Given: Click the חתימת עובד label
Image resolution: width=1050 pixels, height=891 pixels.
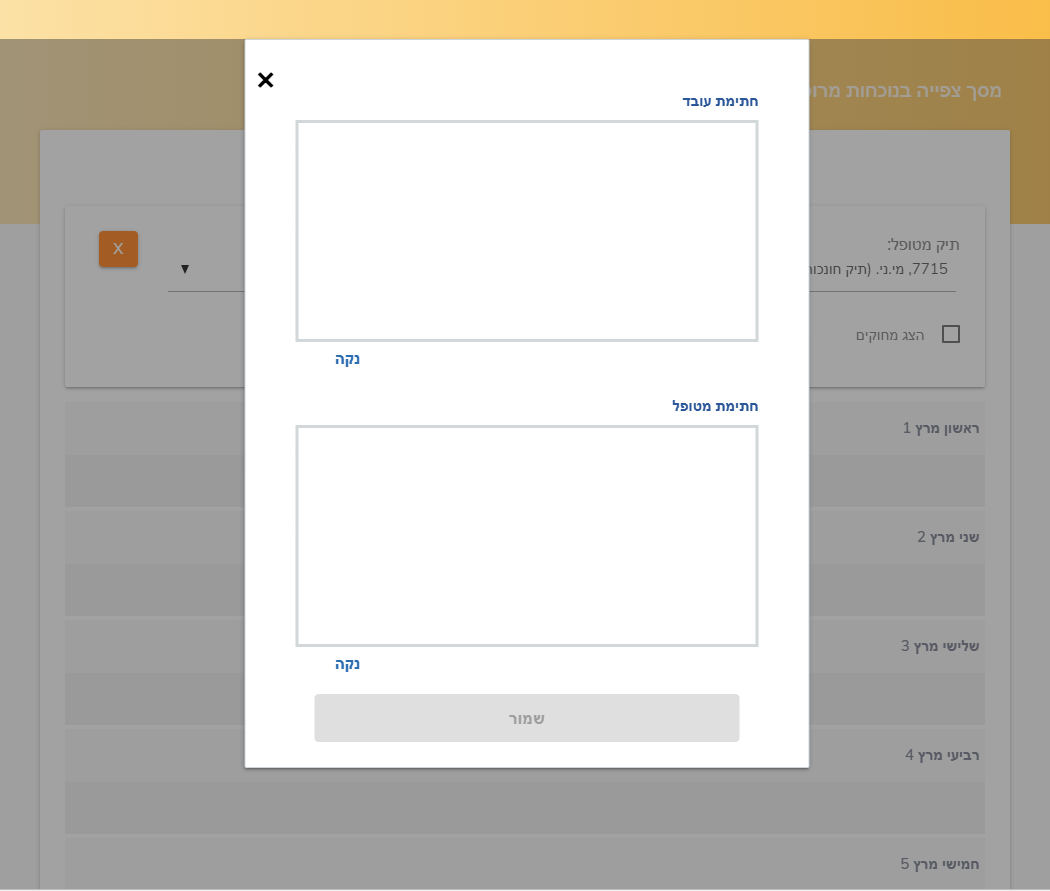Looking at the screenshot, I should pyautogui.click(x=720, y=101).
